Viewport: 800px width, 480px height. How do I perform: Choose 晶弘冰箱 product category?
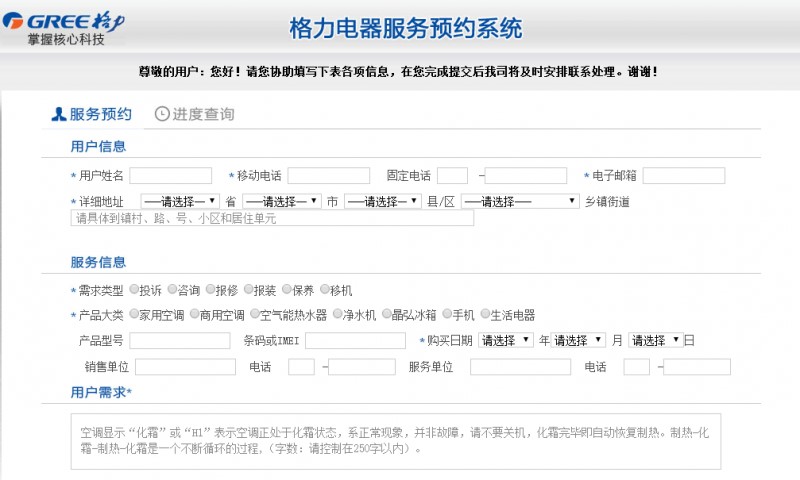[387, 314]
